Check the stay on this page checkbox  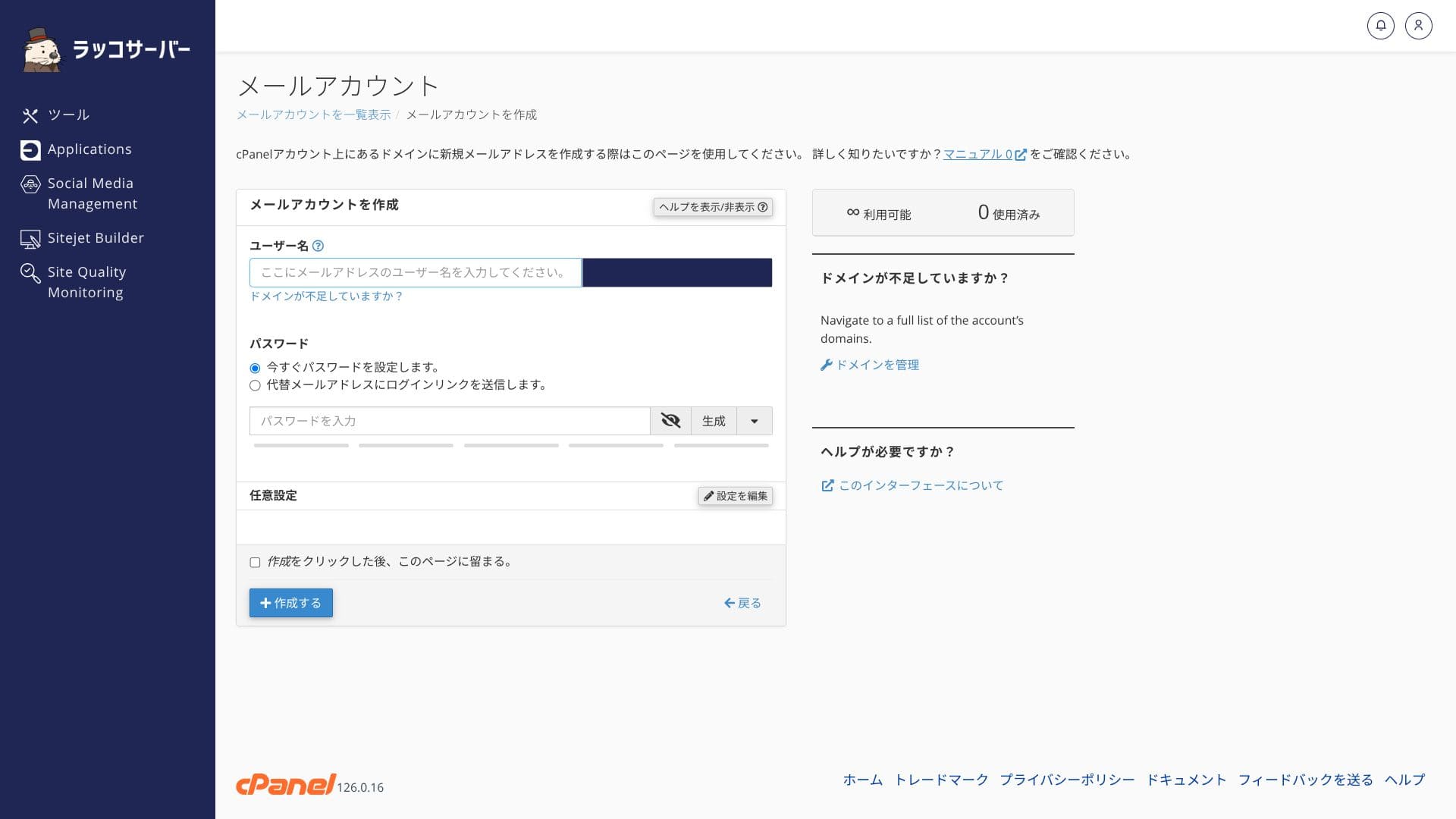255,563
